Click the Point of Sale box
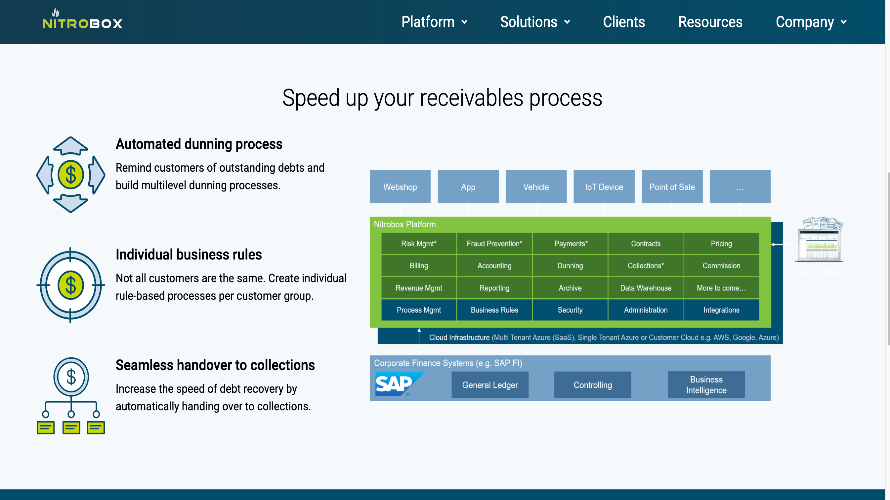The height and width of the screenshot is (500, 890). 672,187
